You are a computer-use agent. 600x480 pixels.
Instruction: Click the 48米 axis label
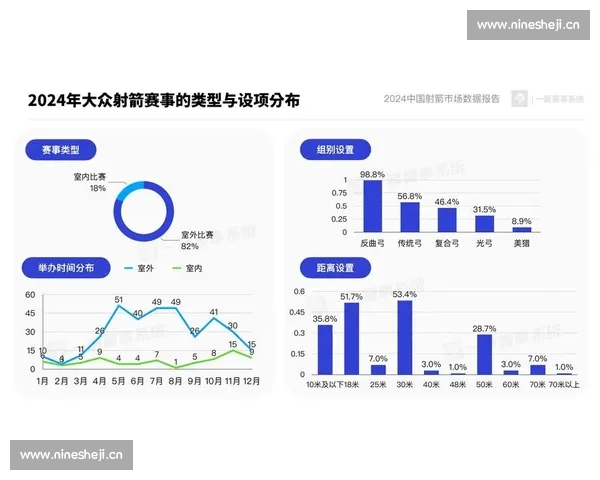[458, 384]
